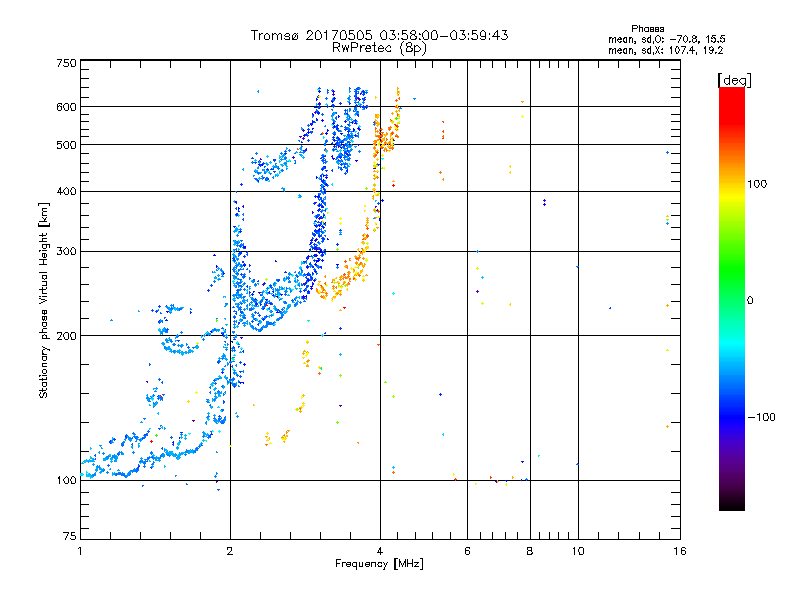Click the Frequency [MHz] axis label
This screenshot has width=800, height=600.
pos(379,564)
